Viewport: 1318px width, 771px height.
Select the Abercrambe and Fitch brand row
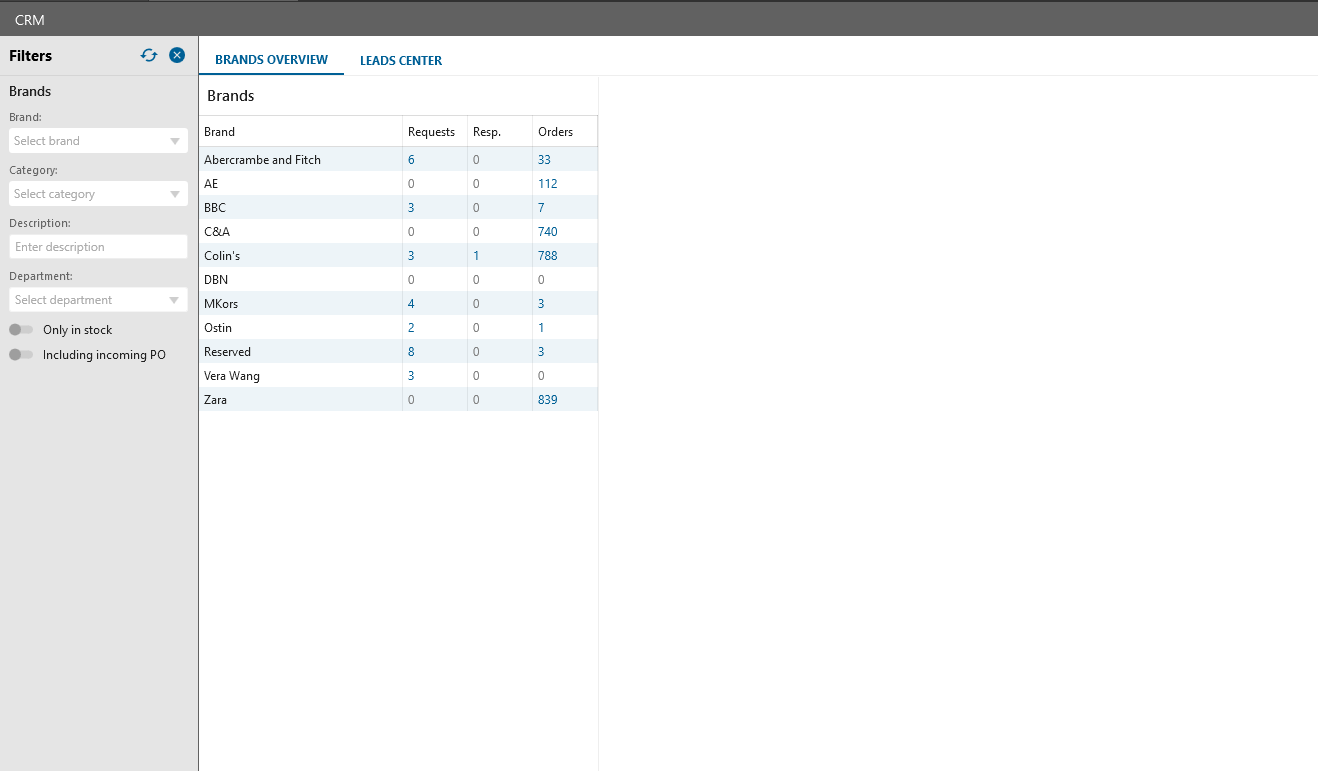tap(399, 160)
